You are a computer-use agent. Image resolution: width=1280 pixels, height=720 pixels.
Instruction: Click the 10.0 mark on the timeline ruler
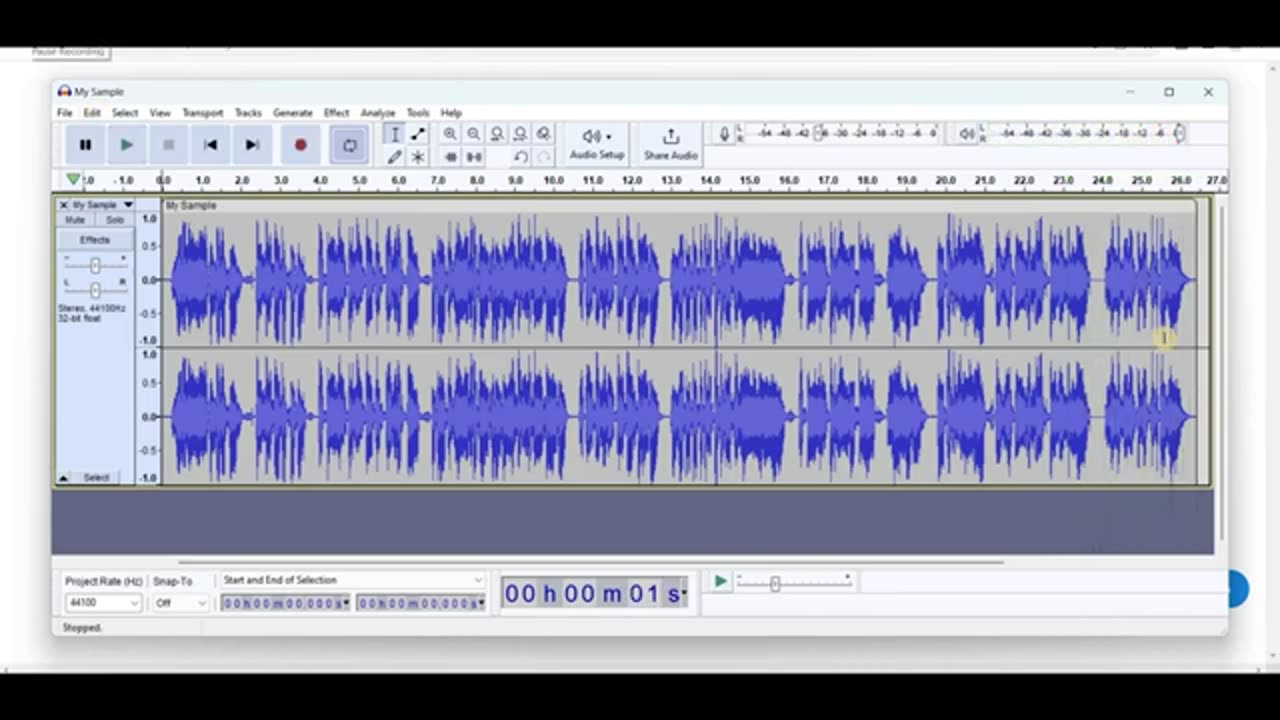pyautogui.click(x=553, y=180)
